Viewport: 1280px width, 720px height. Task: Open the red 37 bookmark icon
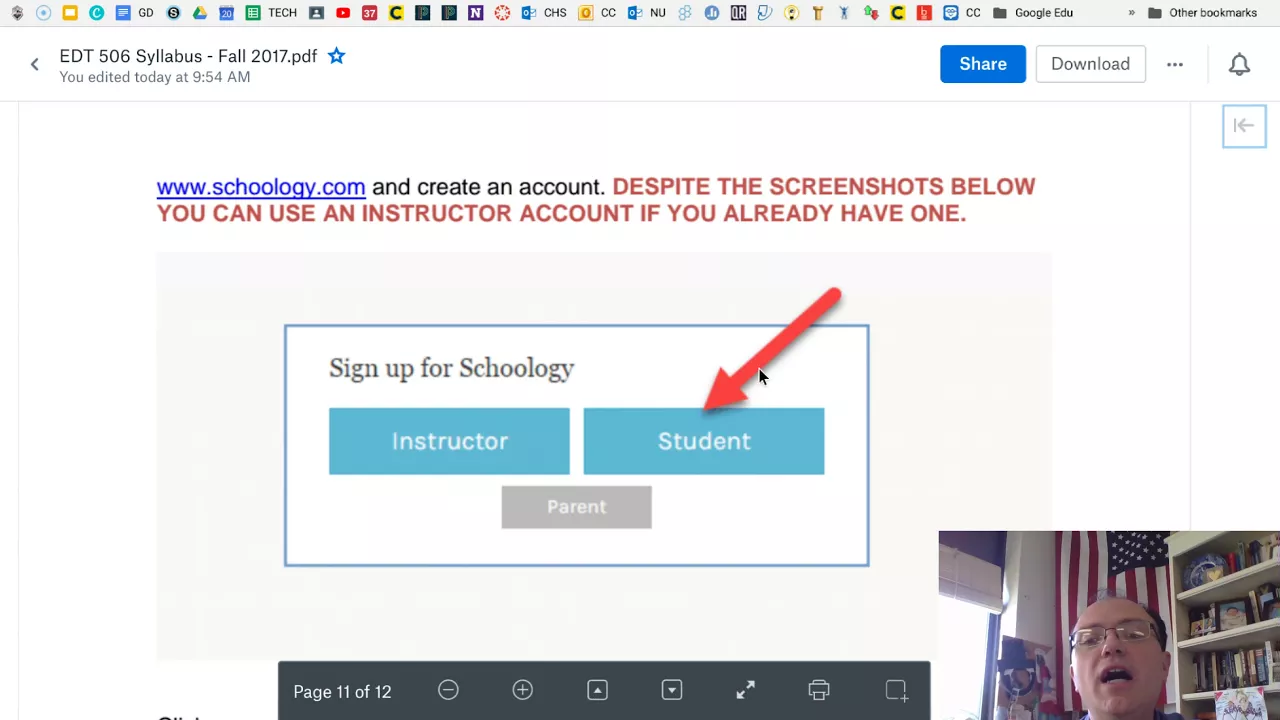pos(370,13)
